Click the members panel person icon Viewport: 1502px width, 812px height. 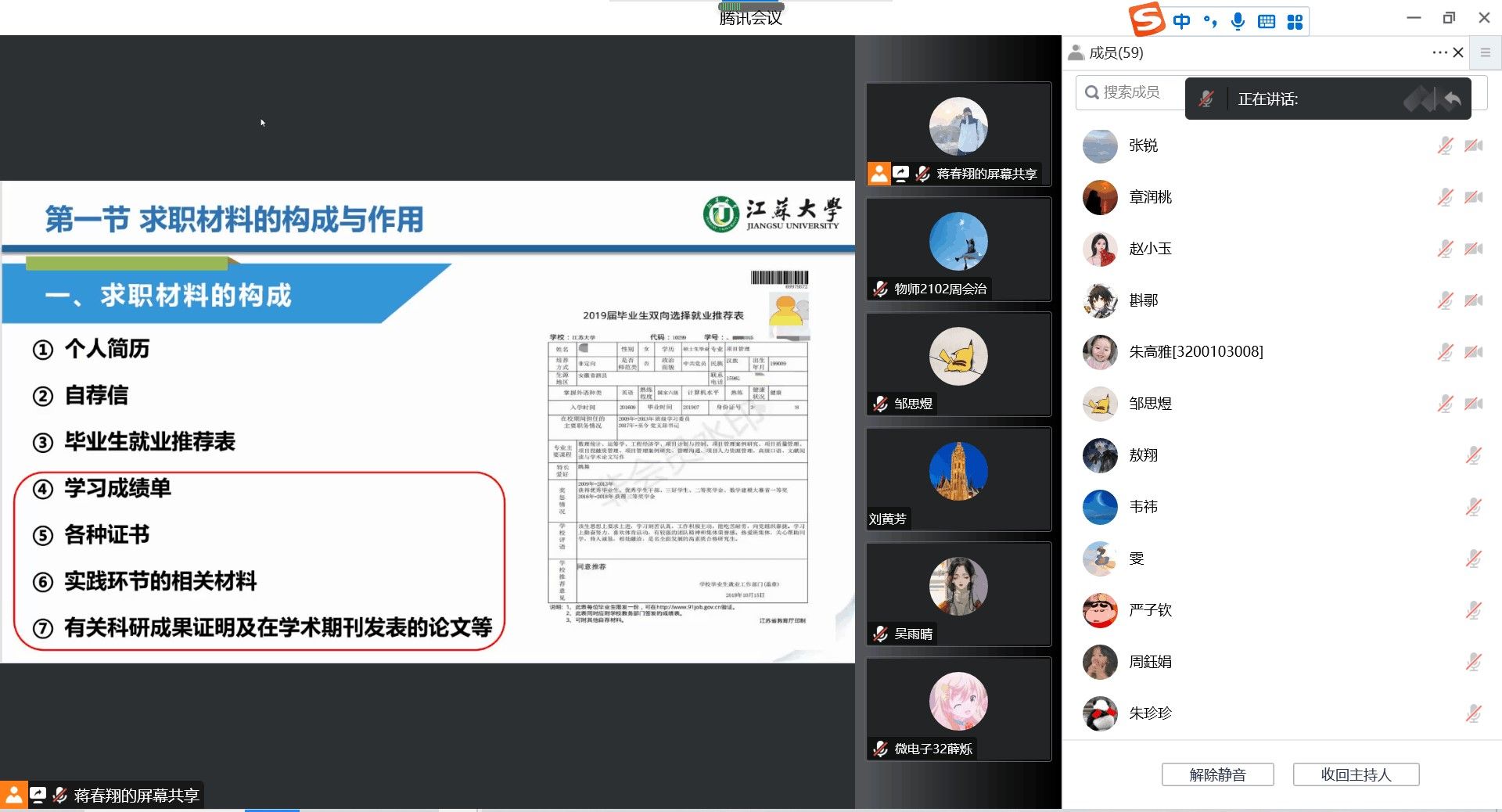coord(1076,52)
